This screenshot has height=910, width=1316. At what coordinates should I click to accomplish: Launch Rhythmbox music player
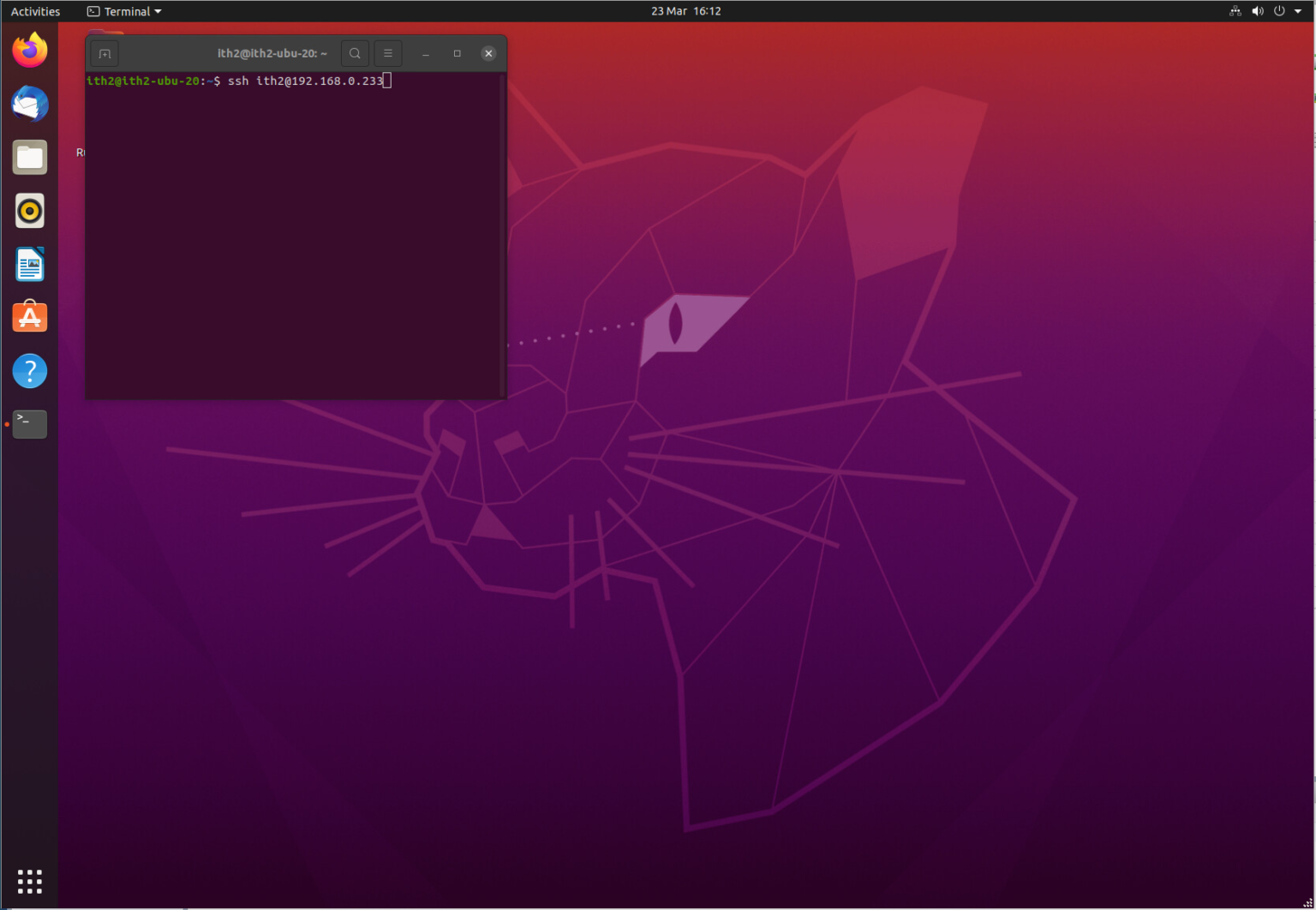pyautogui.click(x=30, y=211)
